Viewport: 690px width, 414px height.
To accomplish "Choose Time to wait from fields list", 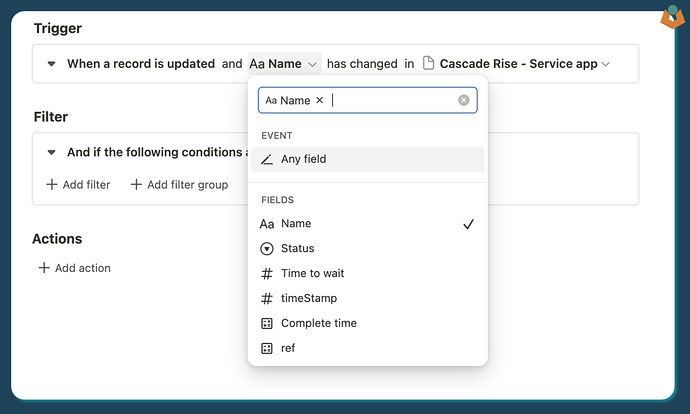I will pyautogui.click(x=312, y=274).
